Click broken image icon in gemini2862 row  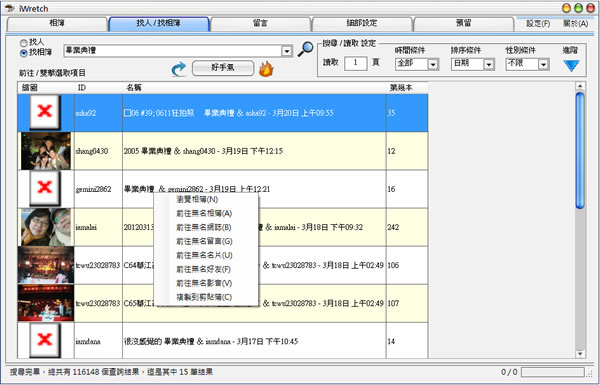(x=45, y=188)
